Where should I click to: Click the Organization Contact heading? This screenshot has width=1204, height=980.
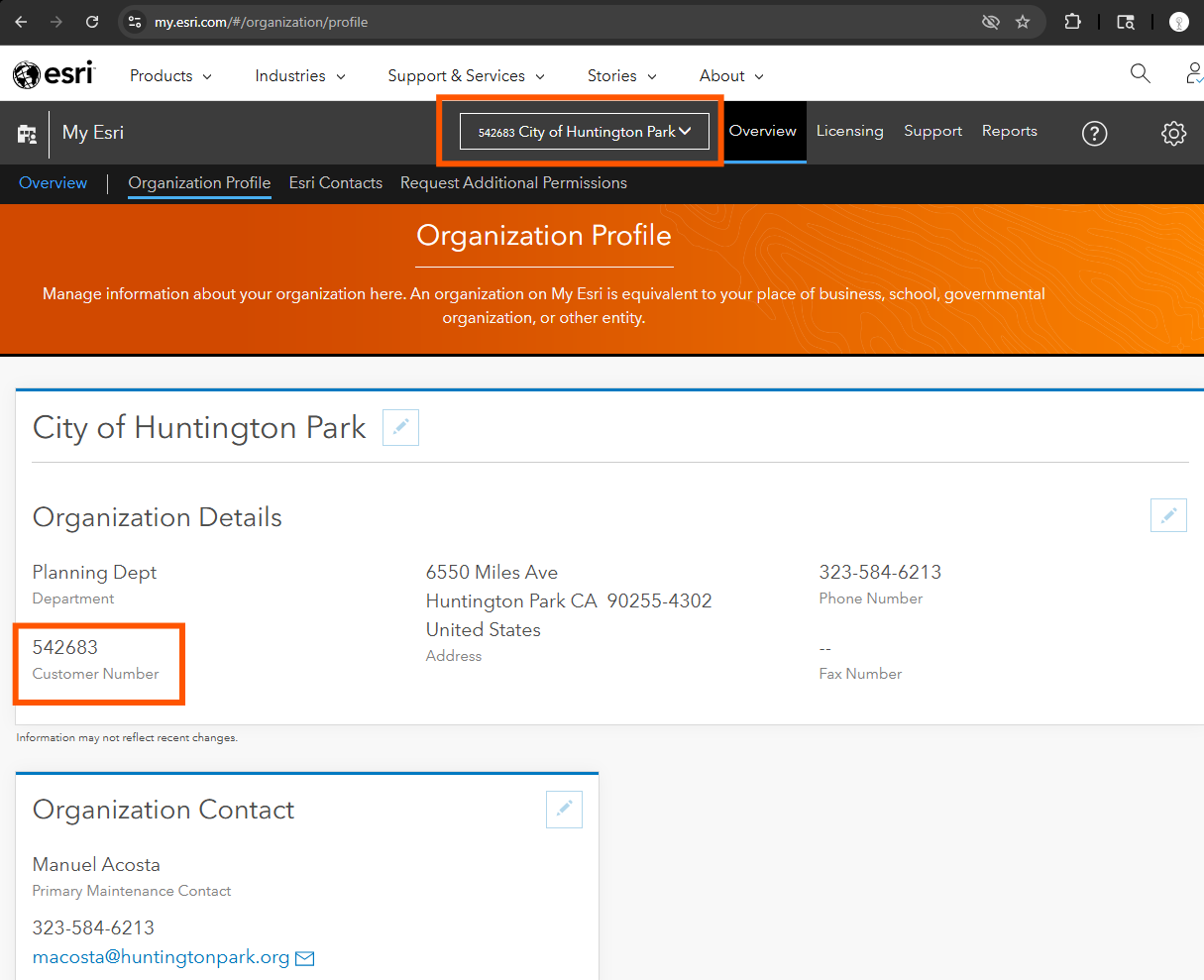click(x=164, y=810)
